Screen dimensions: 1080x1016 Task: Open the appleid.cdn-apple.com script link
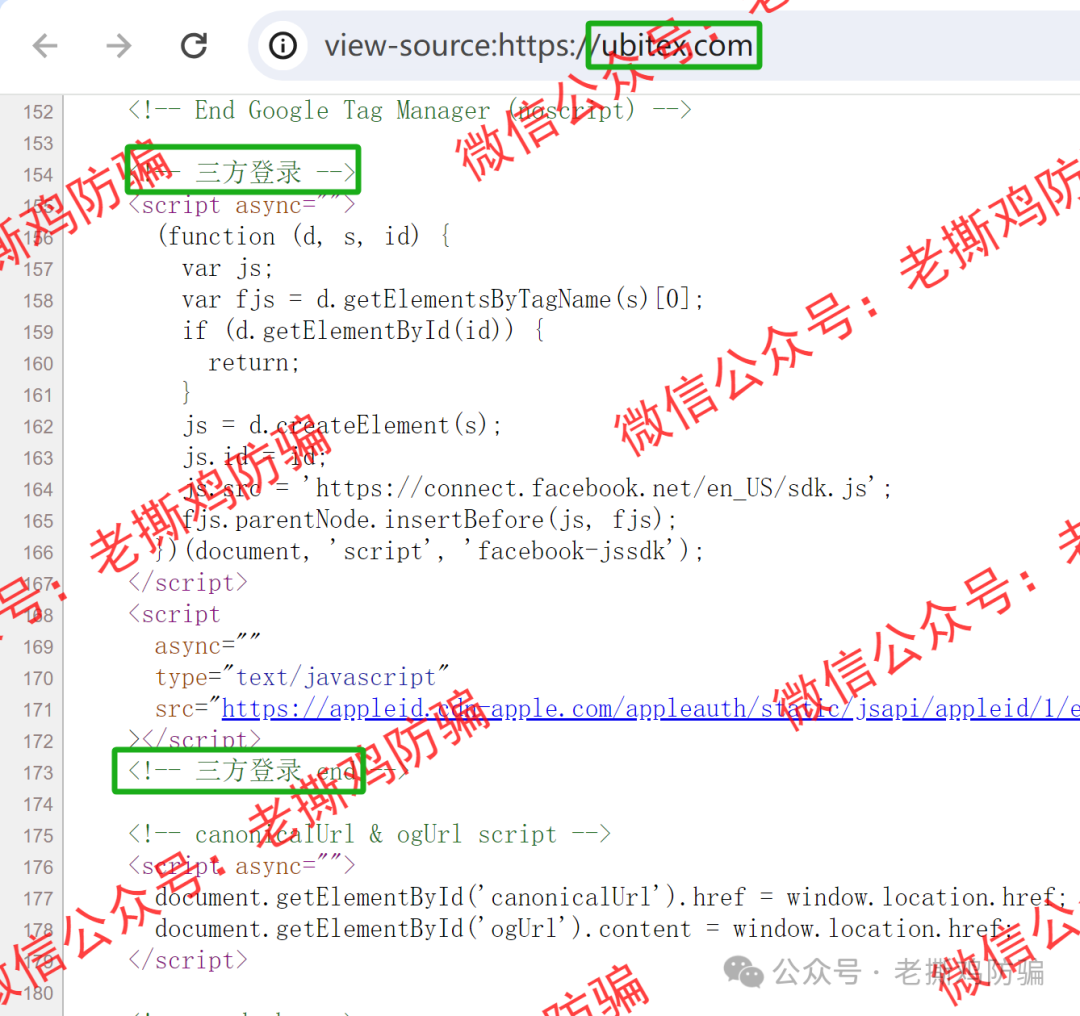point(650,709)
